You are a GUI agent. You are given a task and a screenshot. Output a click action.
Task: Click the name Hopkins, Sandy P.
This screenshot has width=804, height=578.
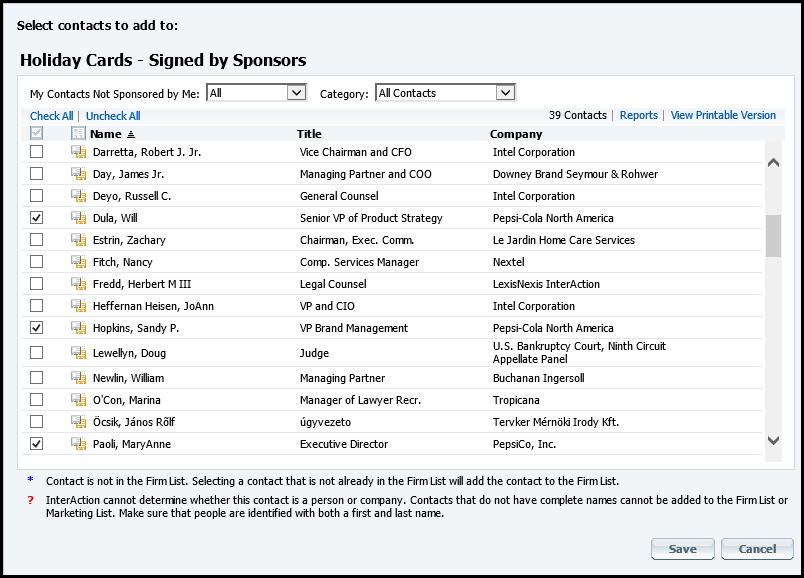pyautogui.click(x=136, y=328)
